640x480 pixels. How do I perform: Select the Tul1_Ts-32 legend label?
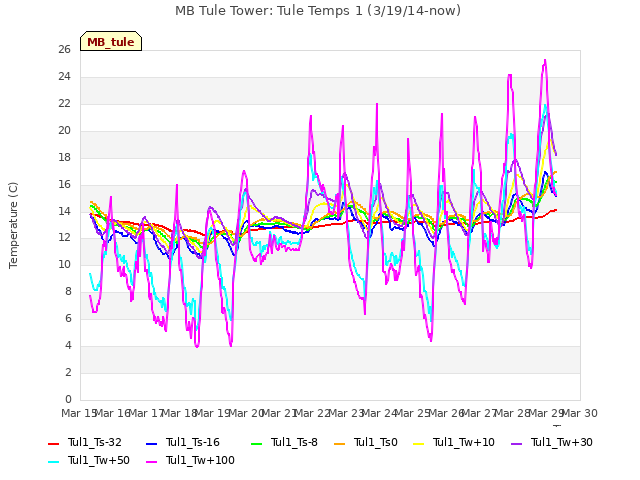(95, 442)
